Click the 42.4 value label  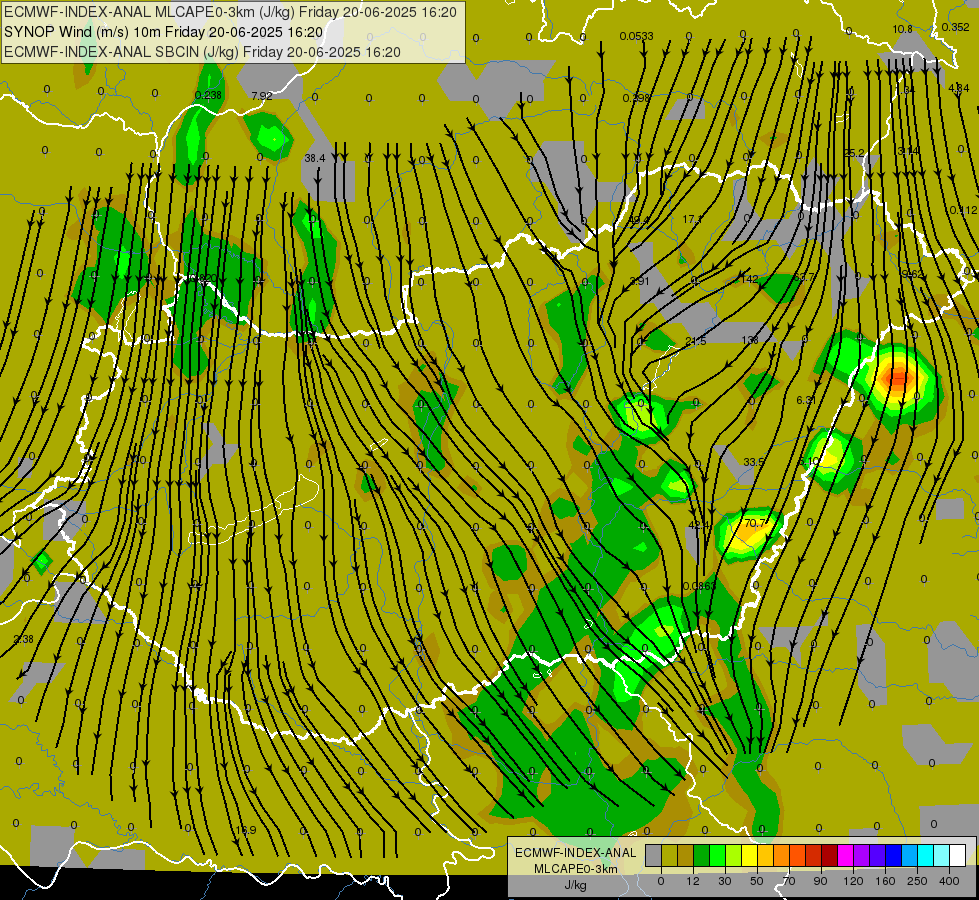point(699,525)
